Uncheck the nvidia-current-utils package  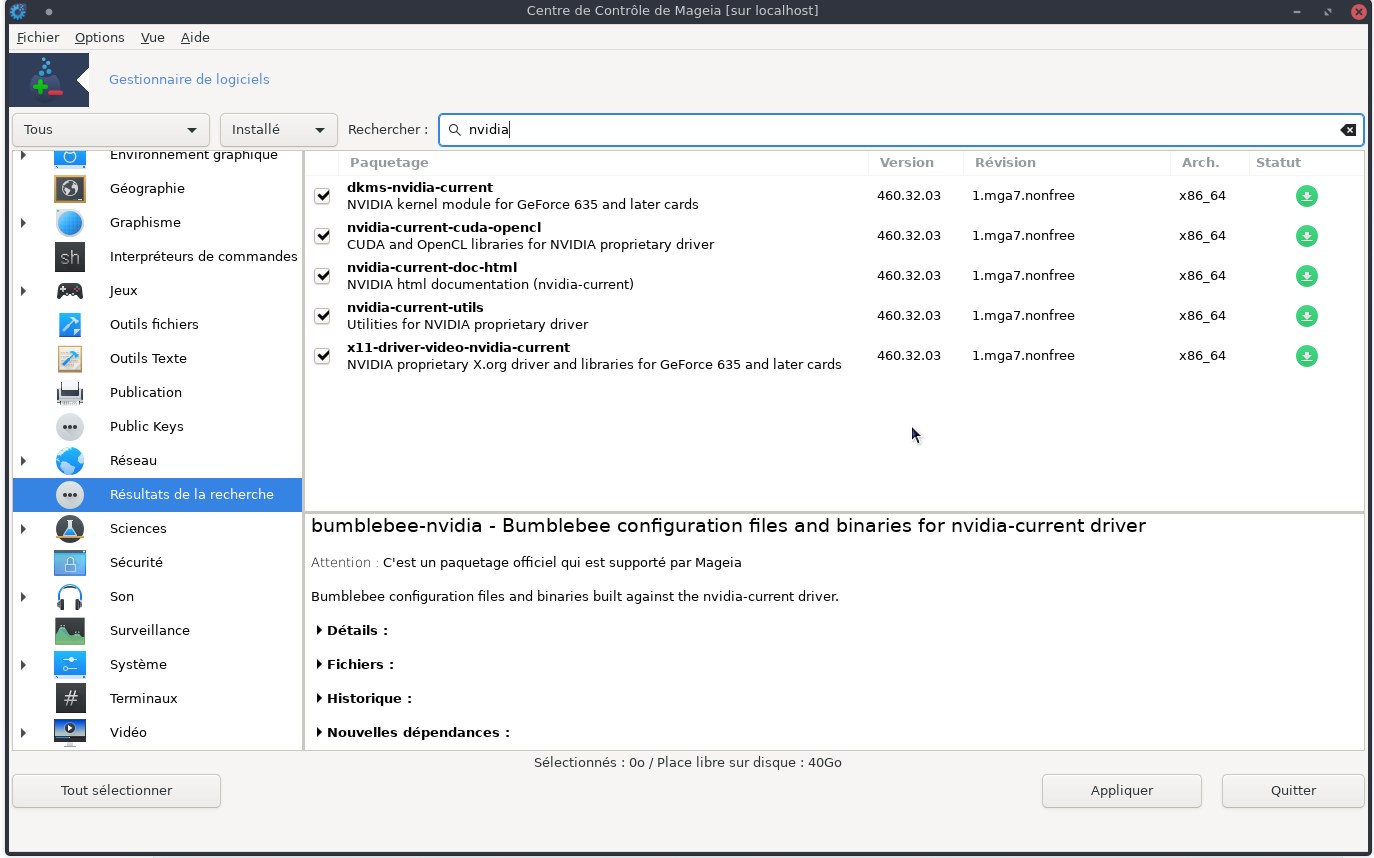click(322, 316)
